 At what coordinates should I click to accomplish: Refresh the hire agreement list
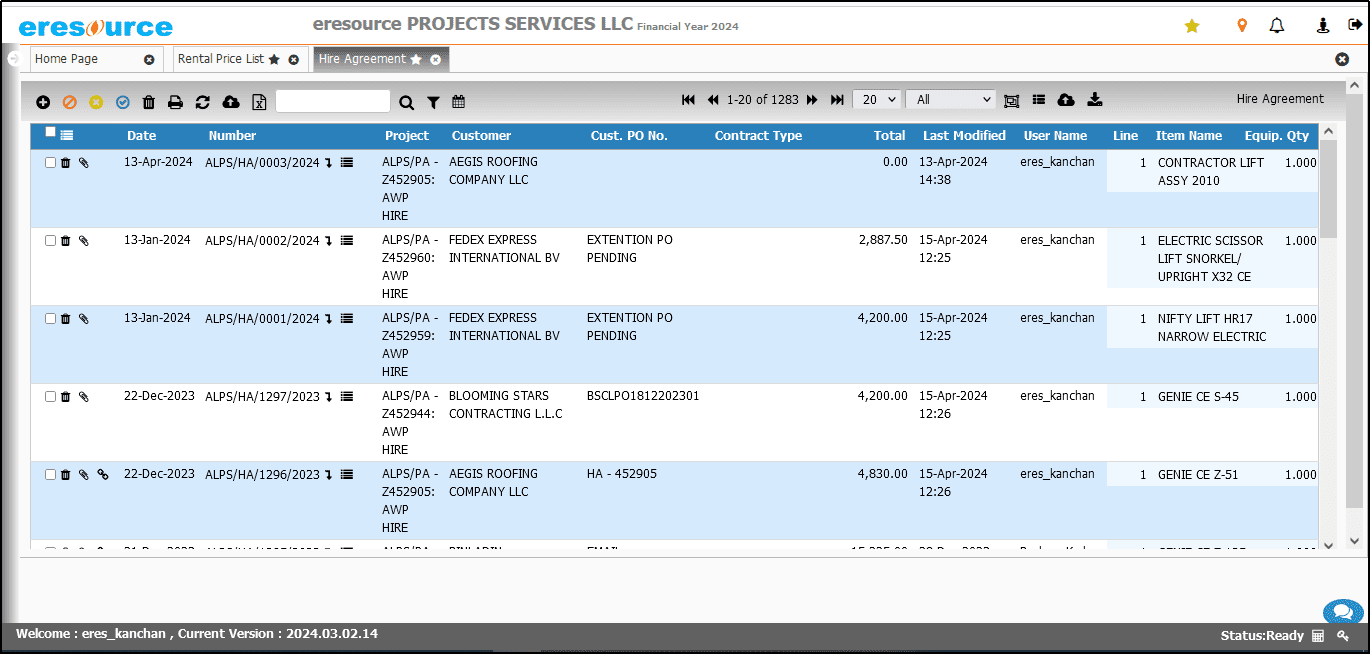(203, 102)
